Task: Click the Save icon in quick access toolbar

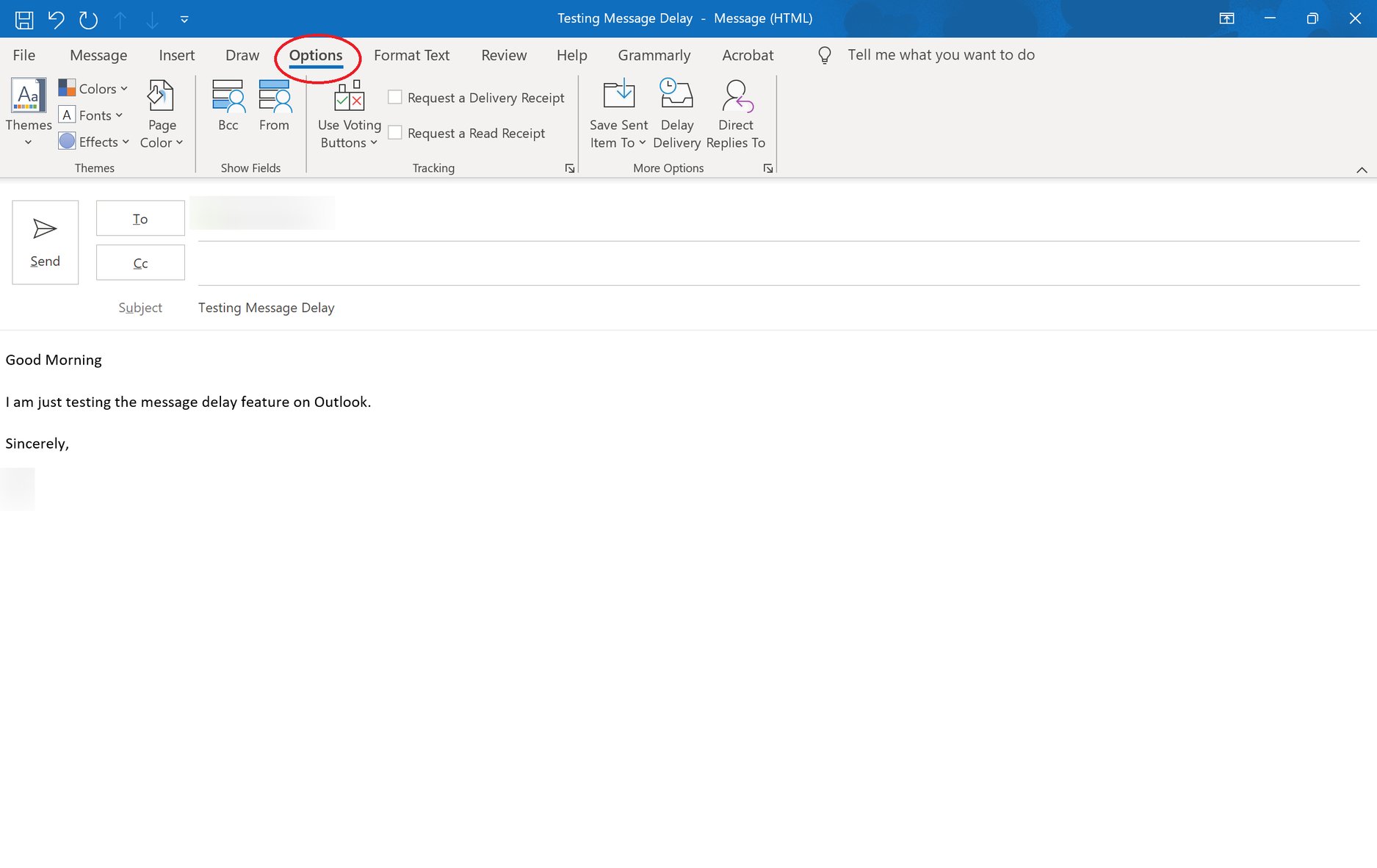Action: 24,19
